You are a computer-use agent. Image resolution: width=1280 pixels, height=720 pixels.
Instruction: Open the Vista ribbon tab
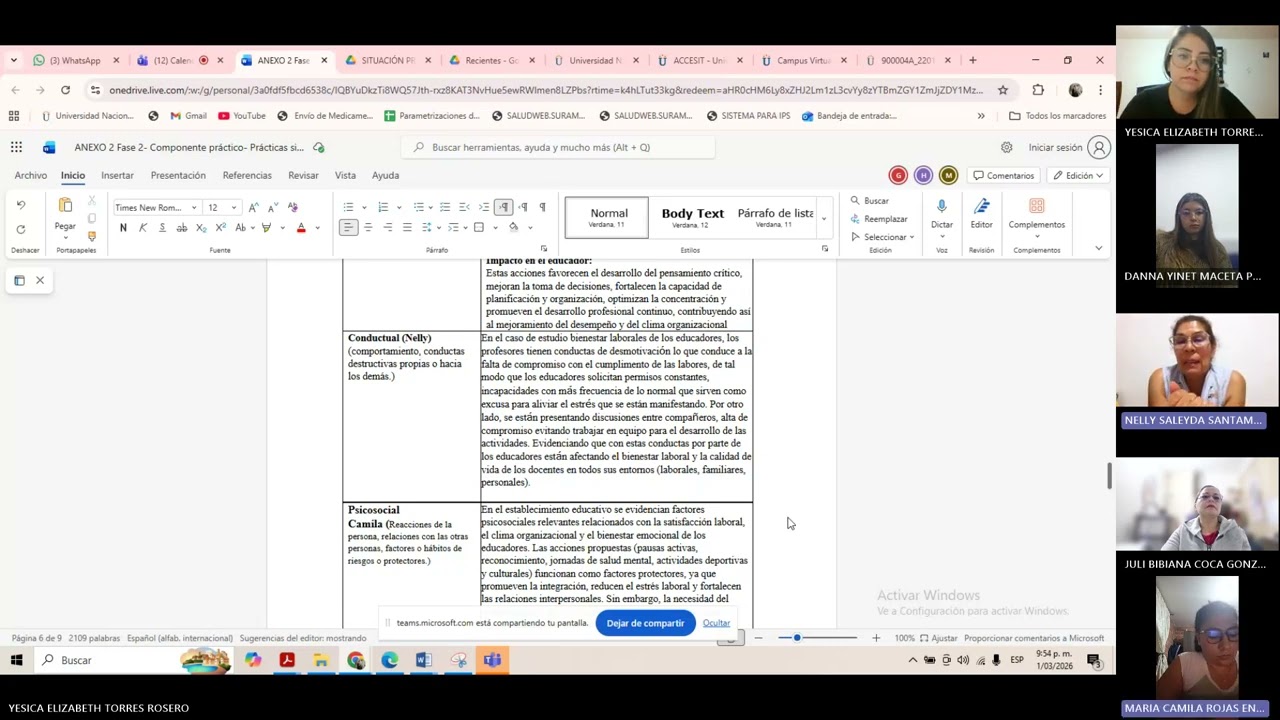click(345, 175)
